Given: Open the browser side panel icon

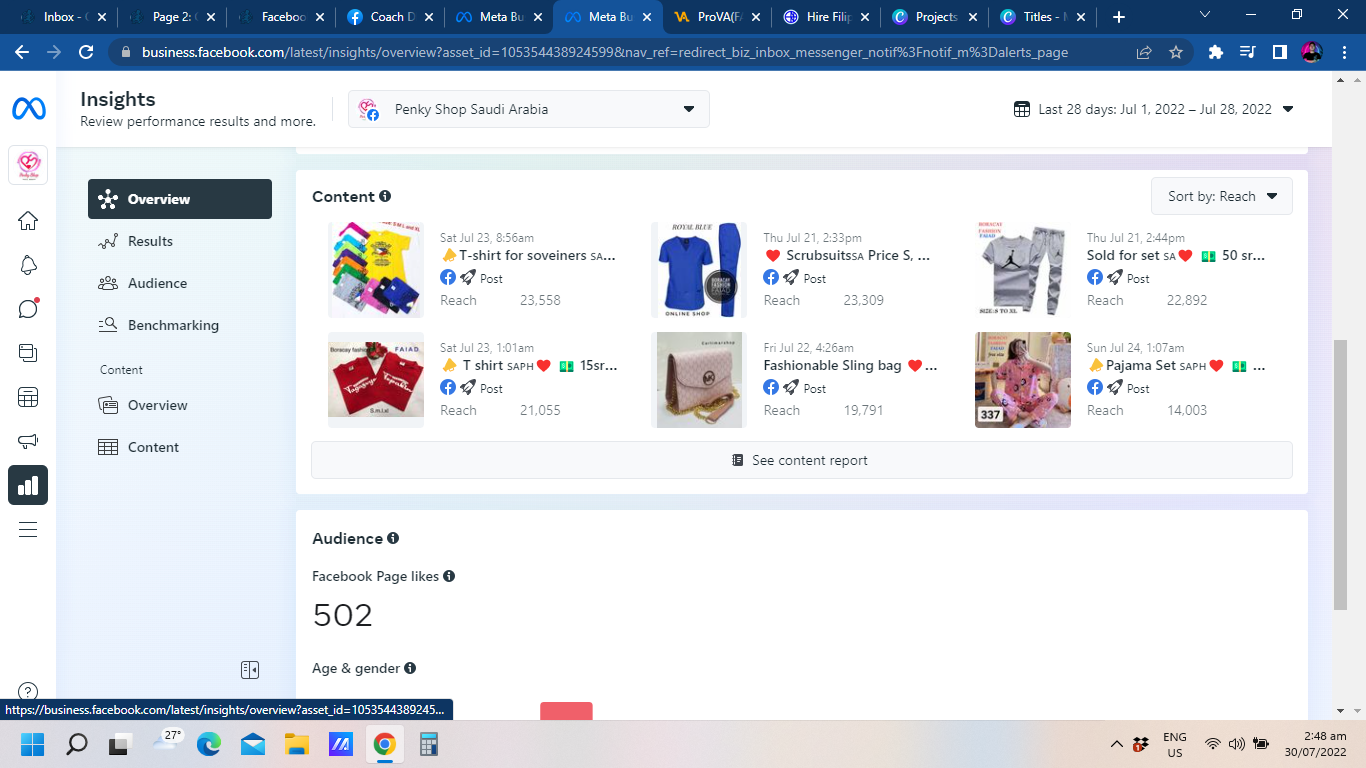Looking at the screenshot, I should [1280, 52].
